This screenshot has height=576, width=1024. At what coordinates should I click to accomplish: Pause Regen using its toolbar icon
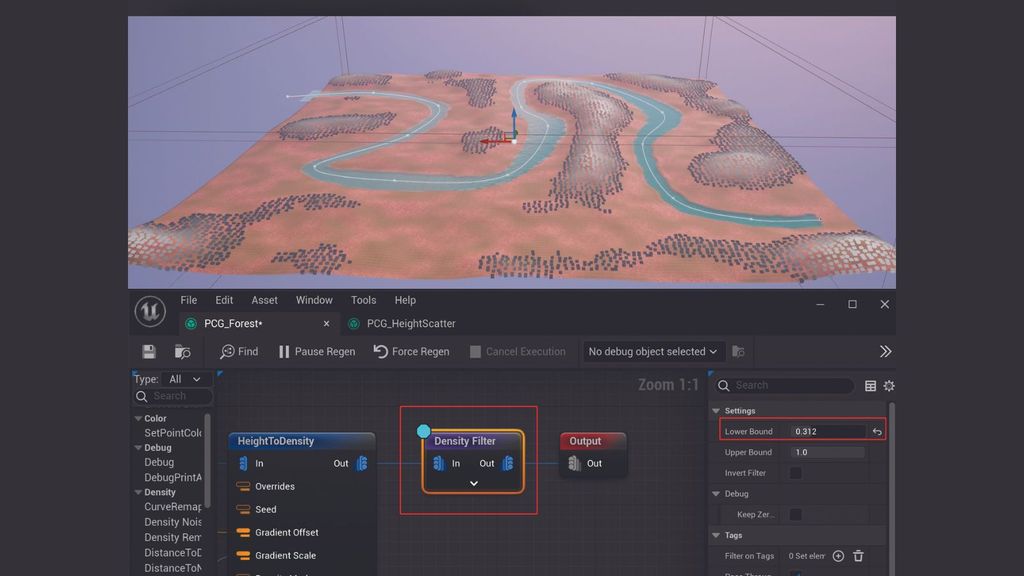coord(284,351)
